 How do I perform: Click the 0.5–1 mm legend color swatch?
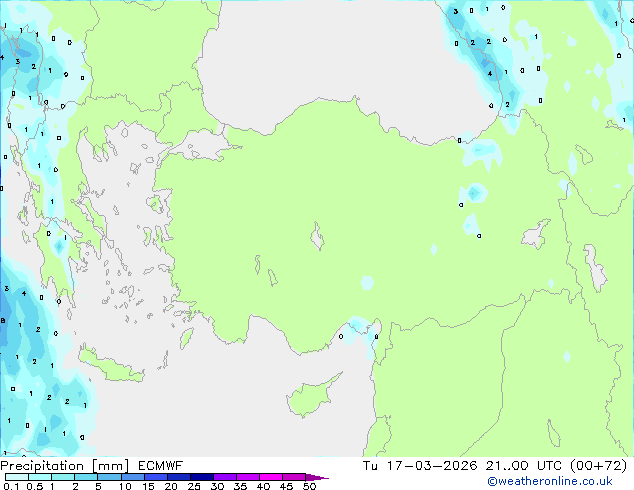pyautogui.click(x=40, y=477)
